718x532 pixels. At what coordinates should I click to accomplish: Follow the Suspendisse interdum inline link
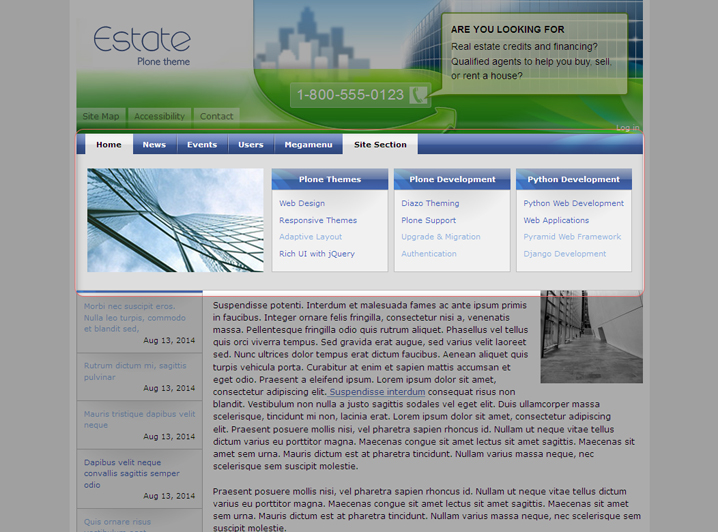tap(377, 392)
